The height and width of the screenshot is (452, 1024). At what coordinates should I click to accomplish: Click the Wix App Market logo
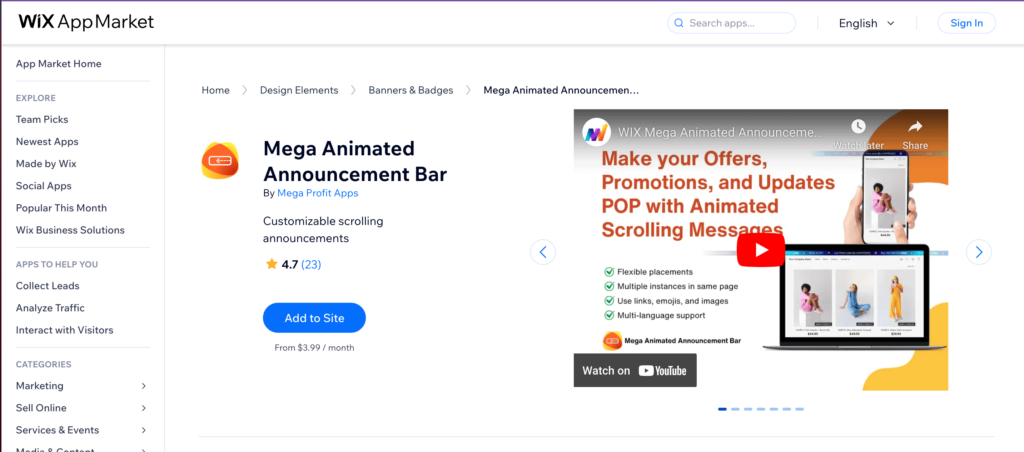[86, 22]
